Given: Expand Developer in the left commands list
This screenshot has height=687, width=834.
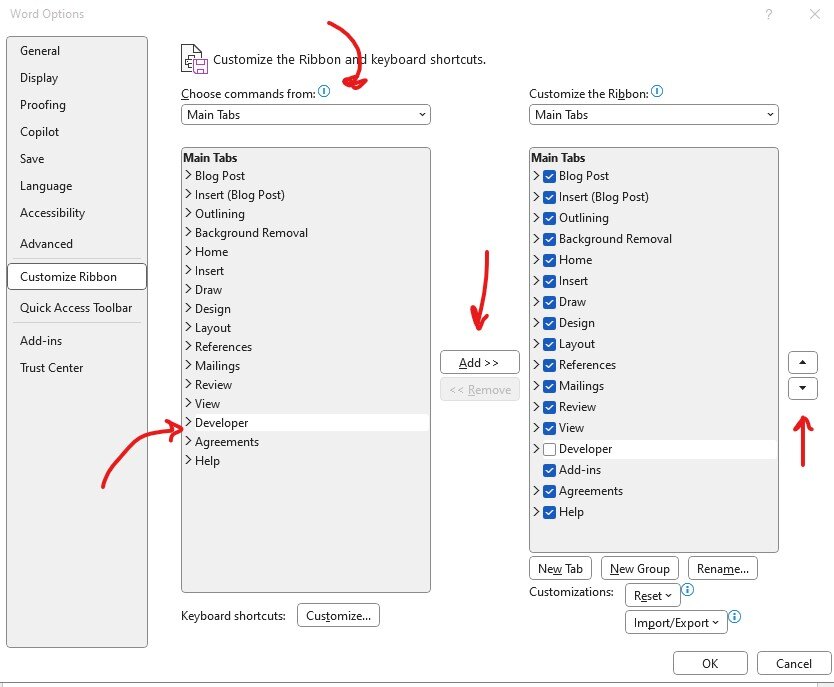Looking at the screenshot, I should pyautogui.click(x=188, y=422).
